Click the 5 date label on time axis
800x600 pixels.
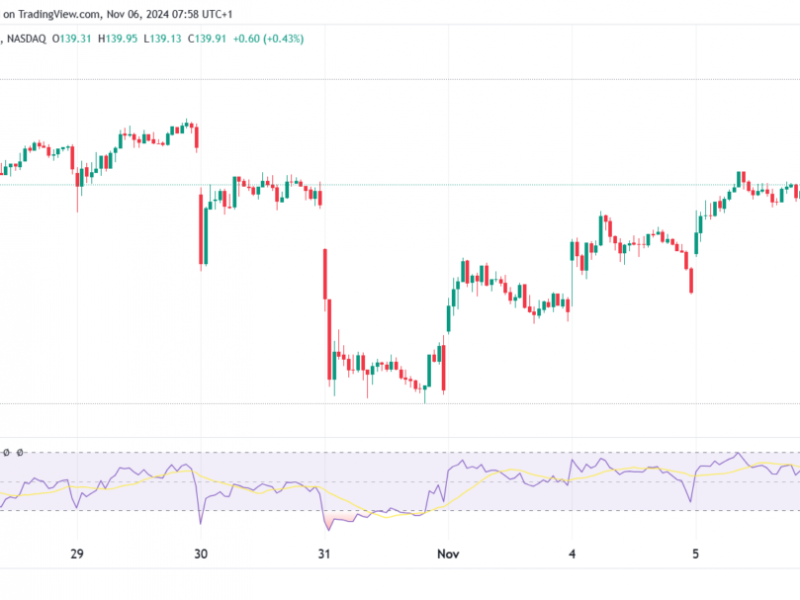tap(696, 553)
